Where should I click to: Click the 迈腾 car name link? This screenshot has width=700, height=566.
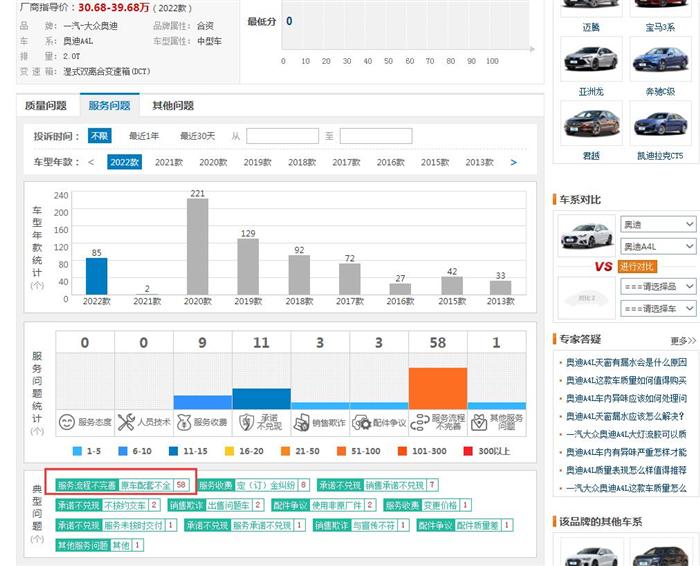click(x=591, y=27)
